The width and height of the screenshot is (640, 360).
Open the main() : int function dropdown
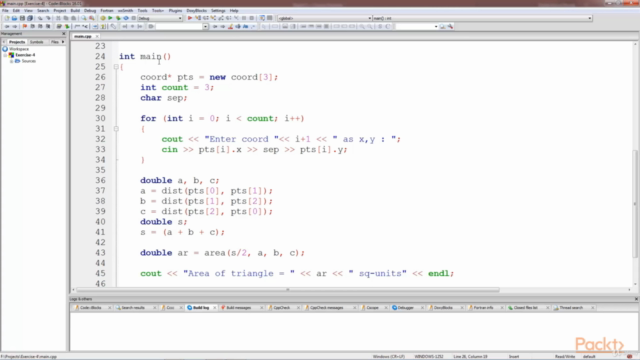482,18
